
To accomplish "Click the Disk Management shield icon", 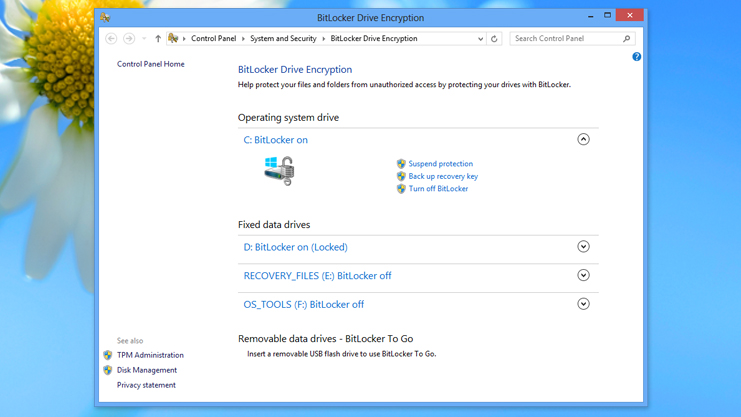I will (x=108, y=370).
